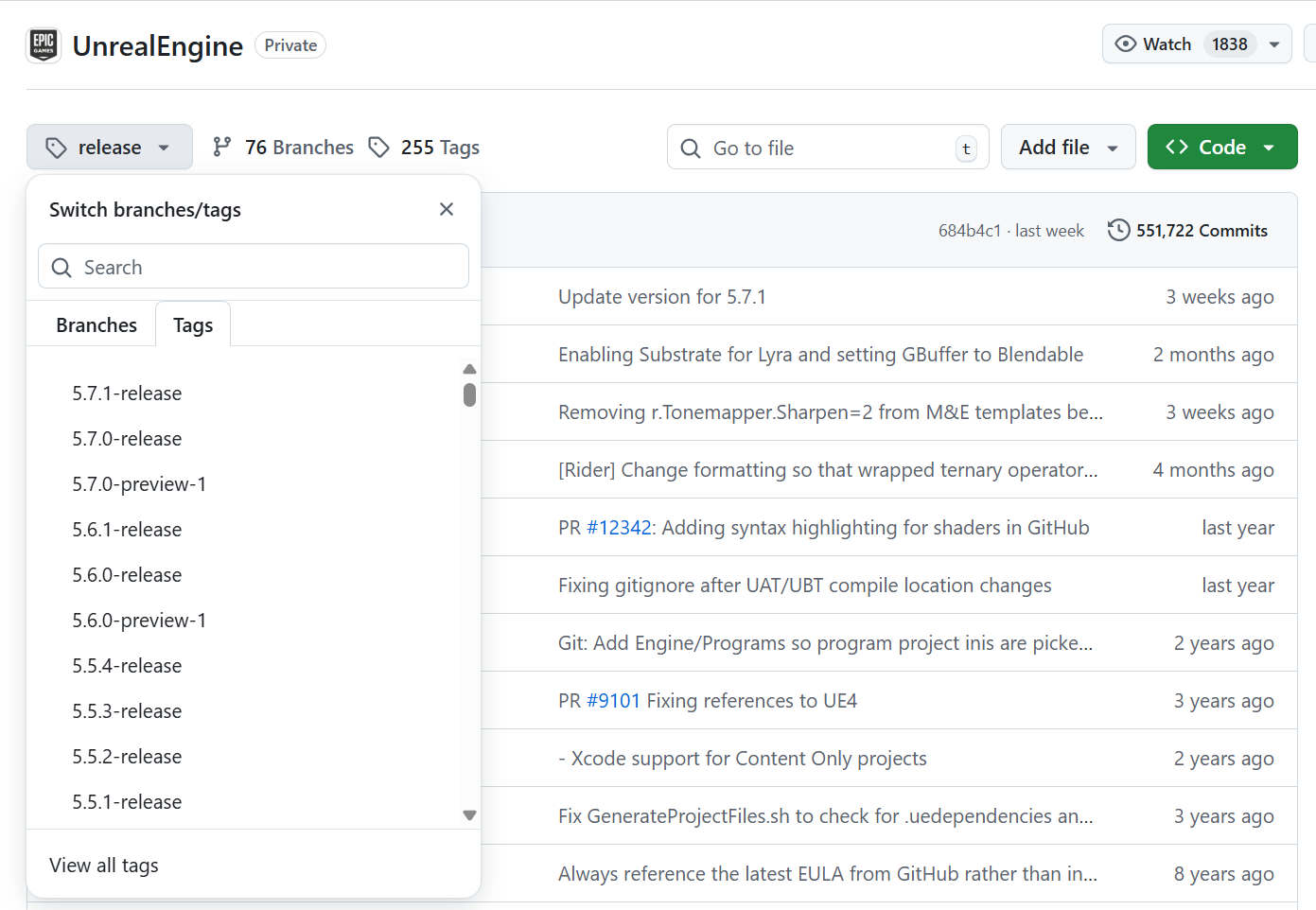Viewport: 1316px width, 910px height.
Task: Click the tag icon beside 255 Tags
Action: click(x=379, y=147)
